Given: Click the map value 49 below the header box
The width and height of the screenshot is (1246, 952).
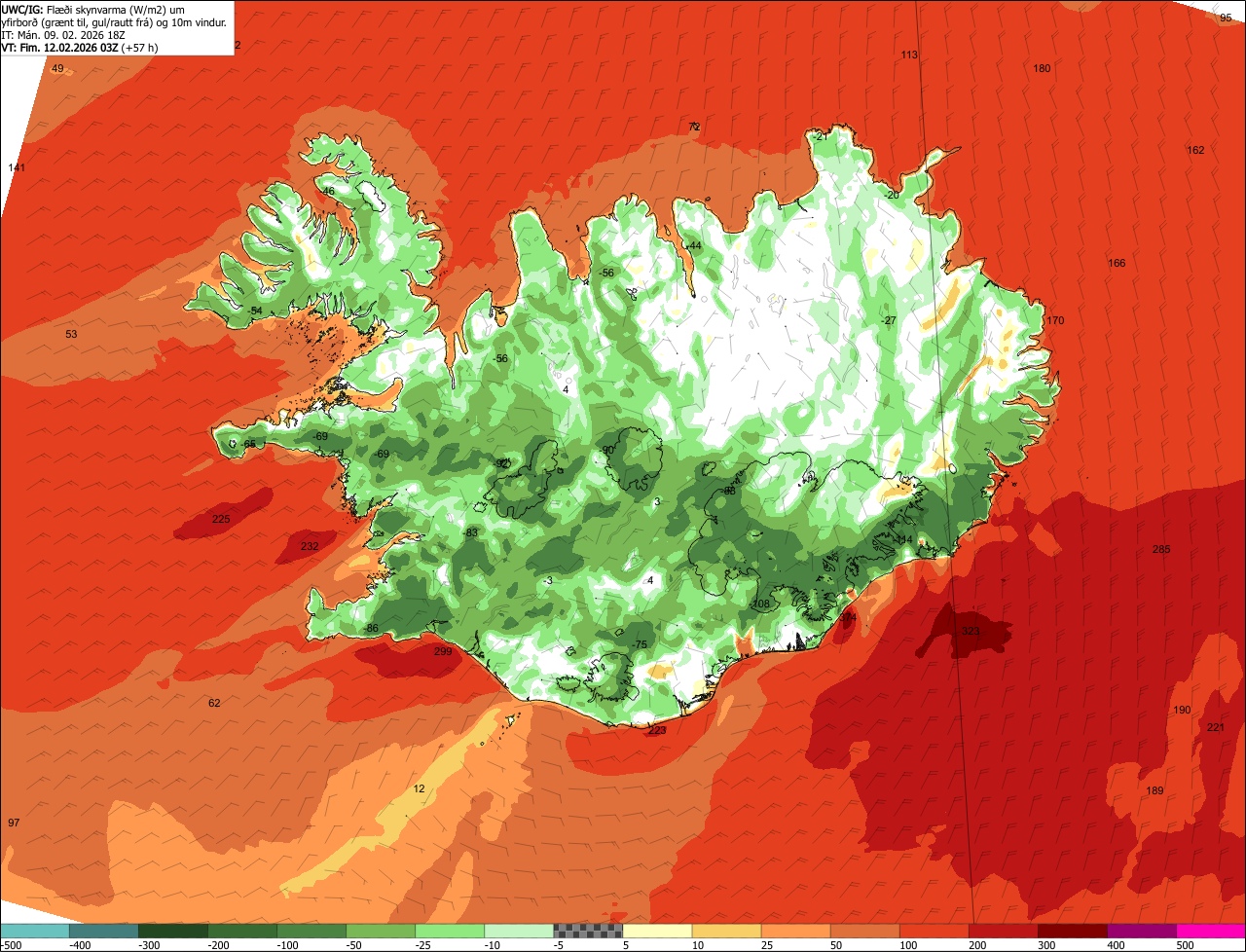Looking at the screenshot, I should tap(57, 68).
